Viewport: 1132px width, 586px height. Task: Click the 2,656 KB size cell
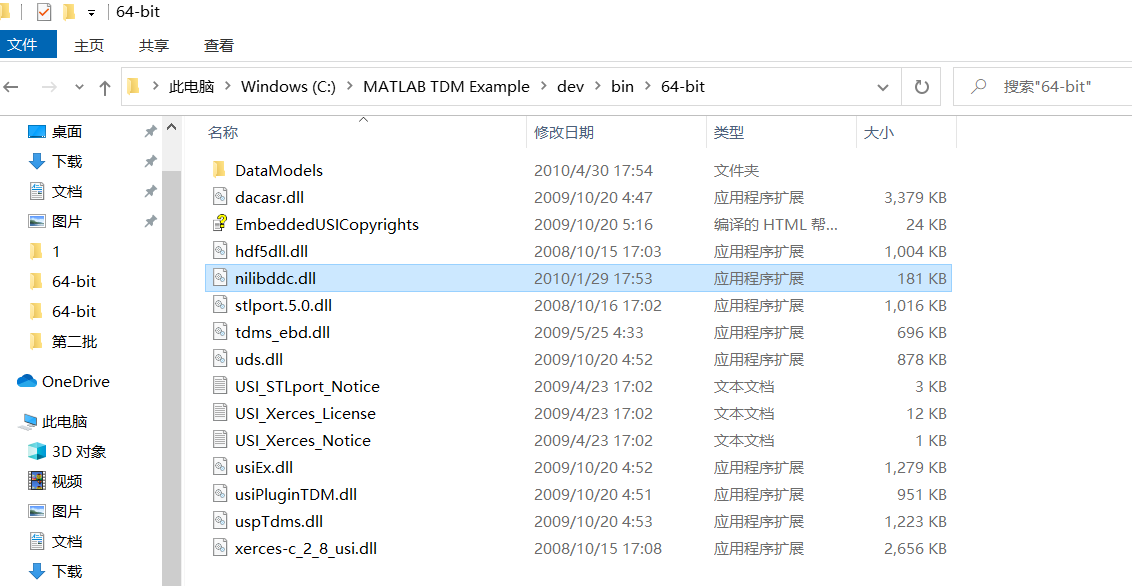(915, 548)
